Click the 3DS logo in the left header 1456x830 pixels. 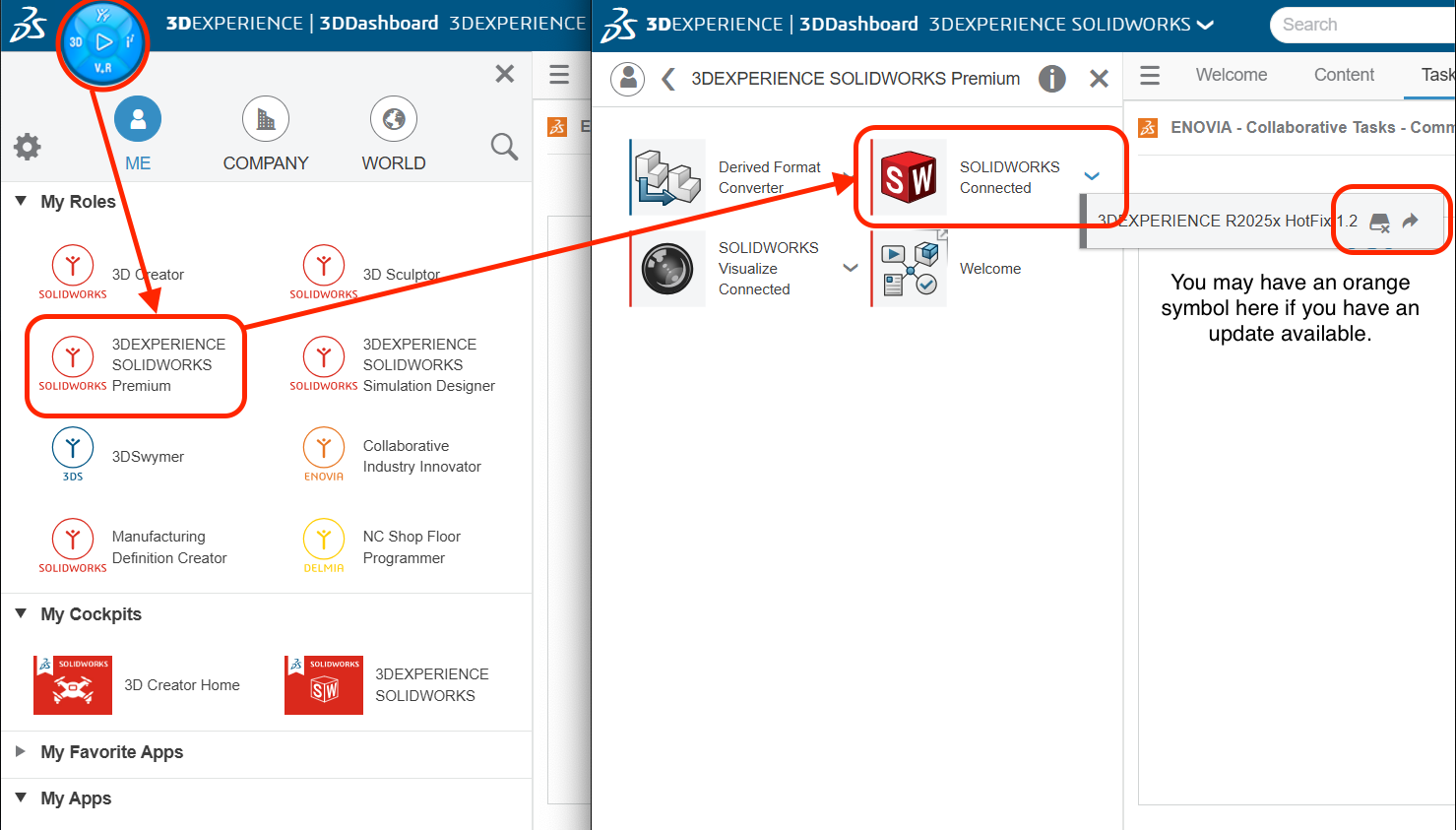(28, 26)
